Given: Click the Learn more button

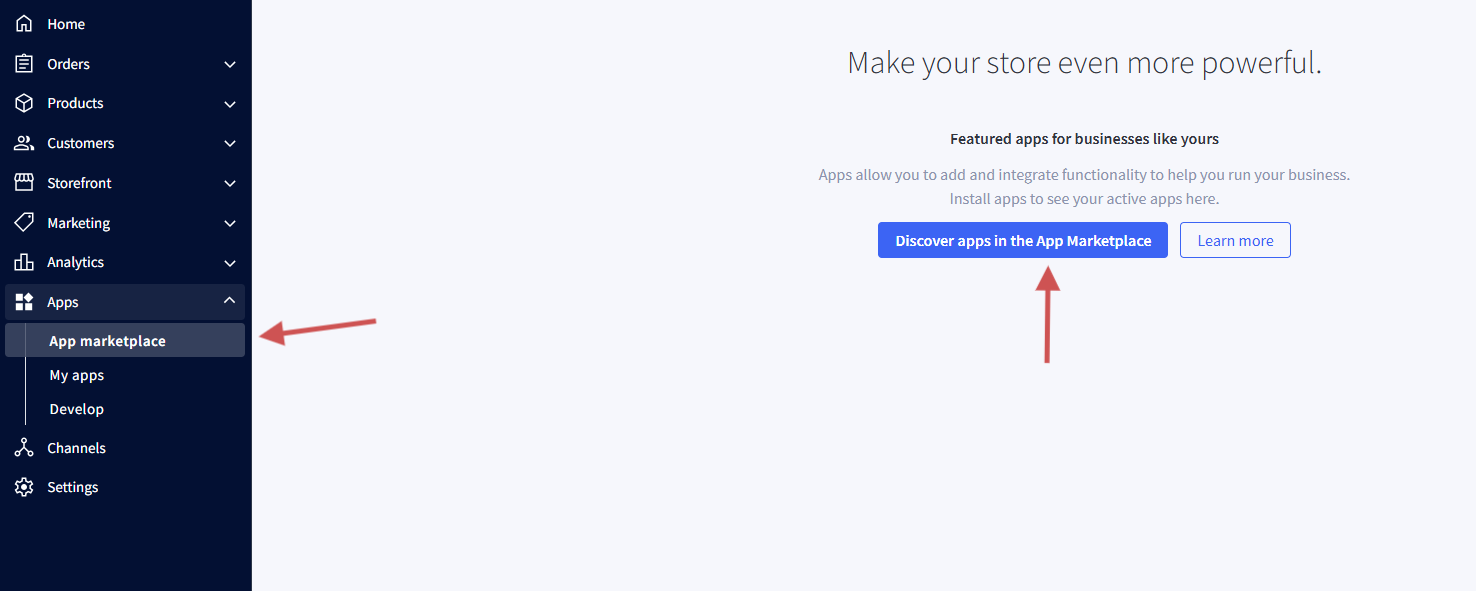Looking at the screenshot, I should point(1235,240).
